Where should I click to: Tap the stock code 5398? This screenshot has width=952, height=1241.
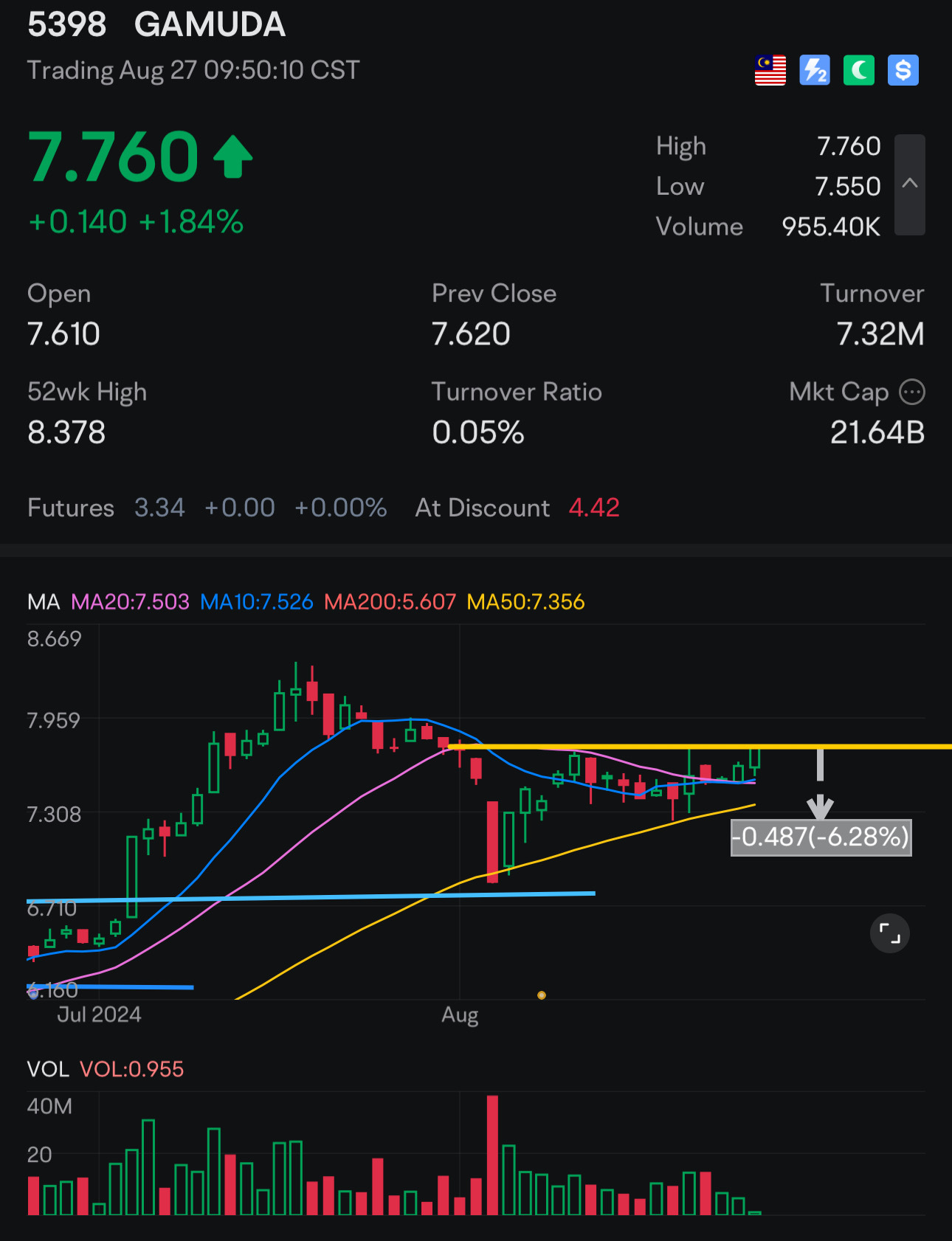[x=67, y=24]
